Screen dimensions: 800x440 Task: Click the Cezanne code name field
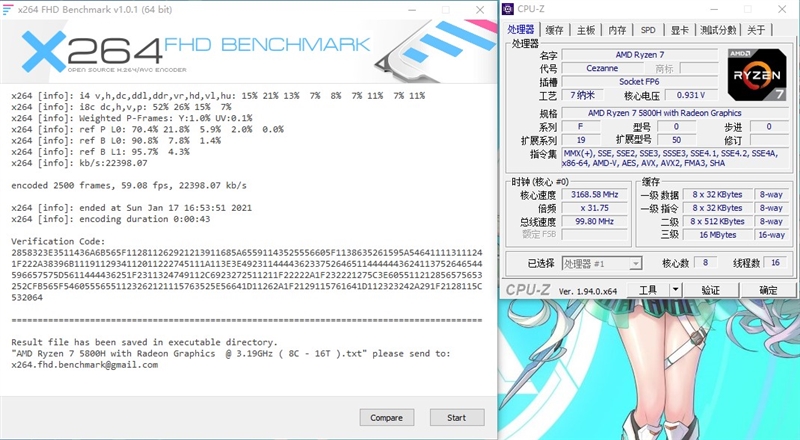pos(602,68)
